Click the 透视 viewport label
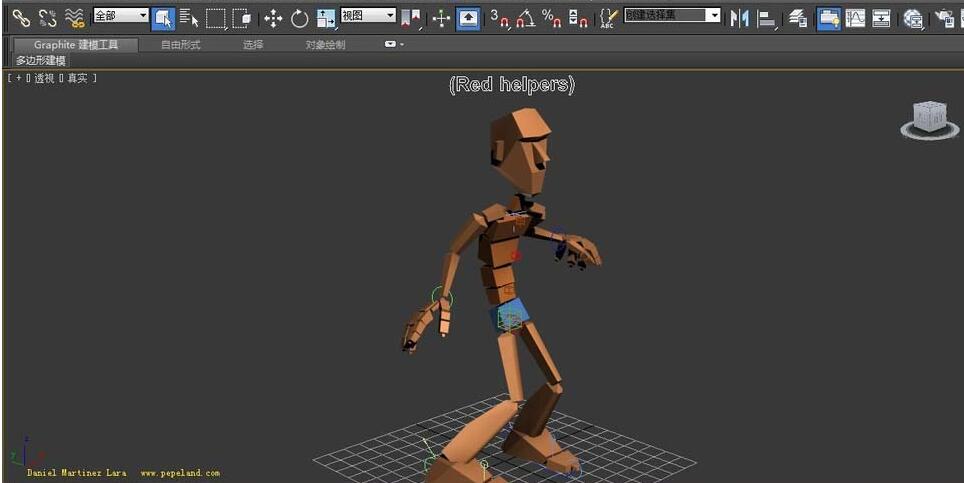This screenshot has width=964, height=483. point(44,78)
